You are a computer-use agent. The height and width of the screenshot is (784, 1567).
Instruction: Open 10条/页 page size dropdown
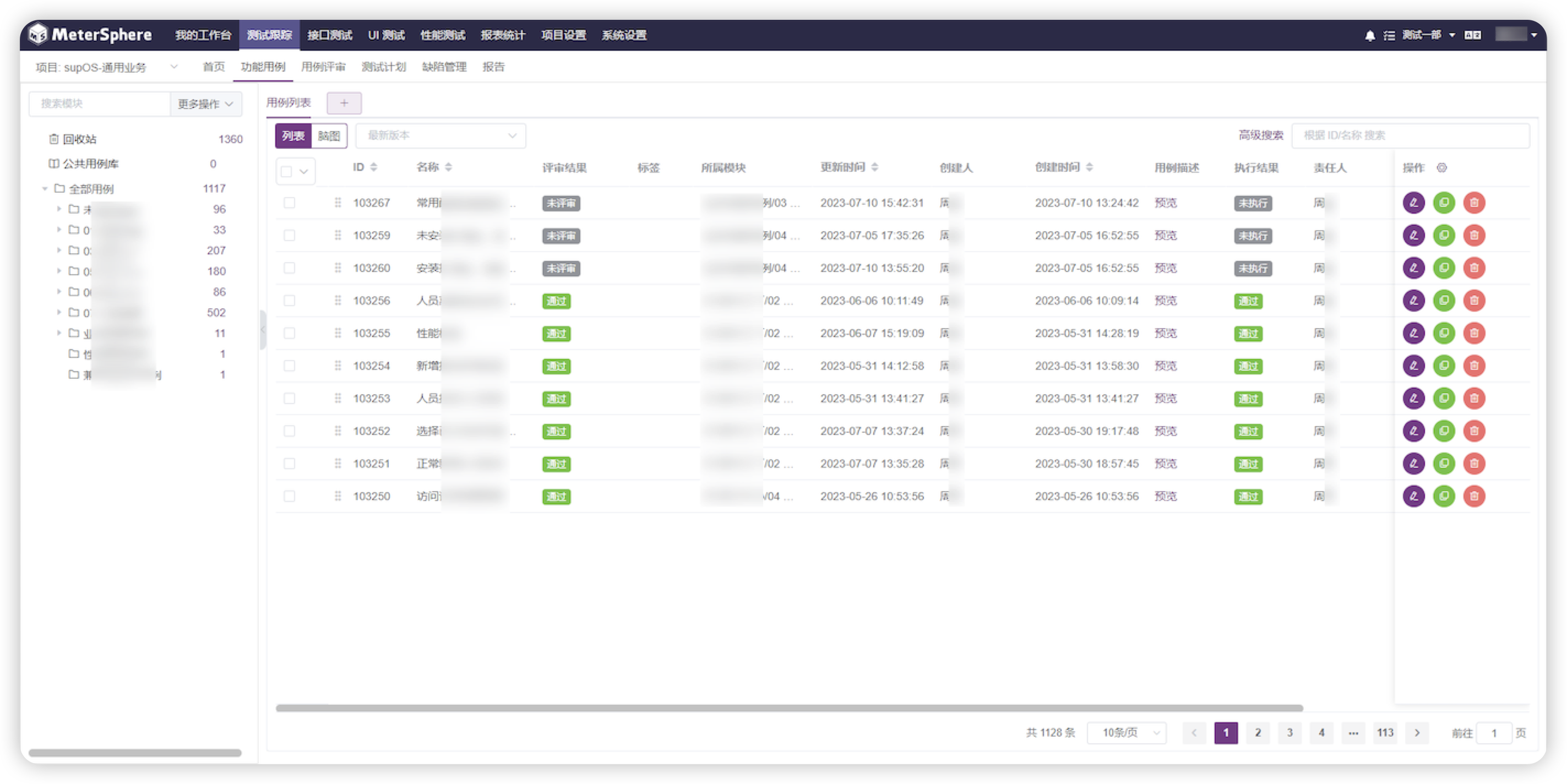coord(1126,732)
